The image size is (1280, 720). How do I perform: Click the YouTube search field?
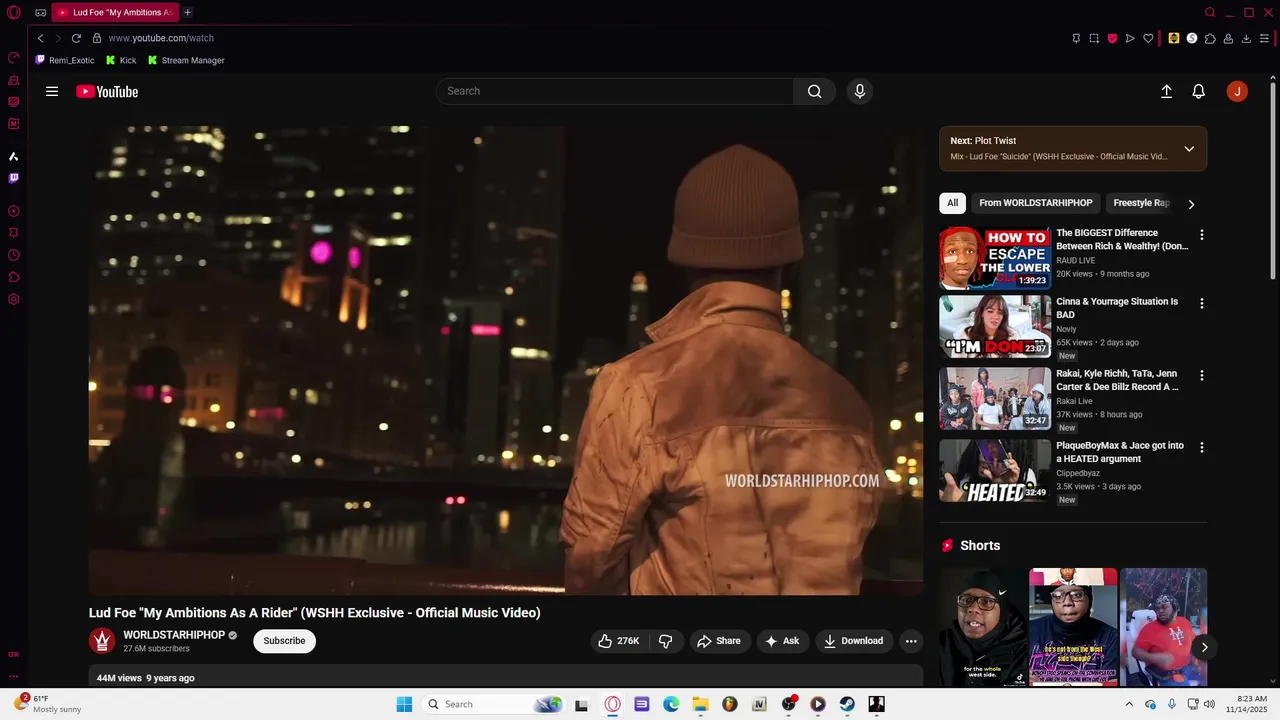pyautogui.click(x=615, y=91)
